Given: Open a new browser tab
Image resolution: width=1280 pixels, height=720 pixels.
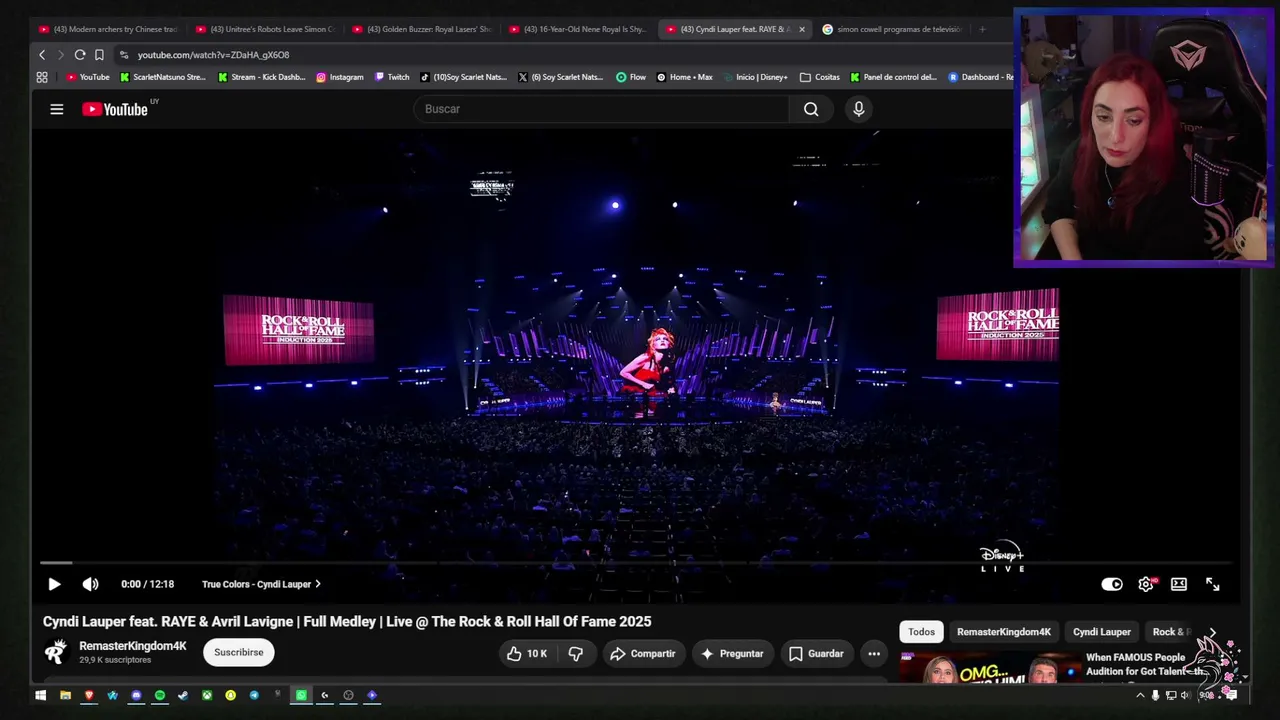Looking at the screenshot, I should pos(982,29).
